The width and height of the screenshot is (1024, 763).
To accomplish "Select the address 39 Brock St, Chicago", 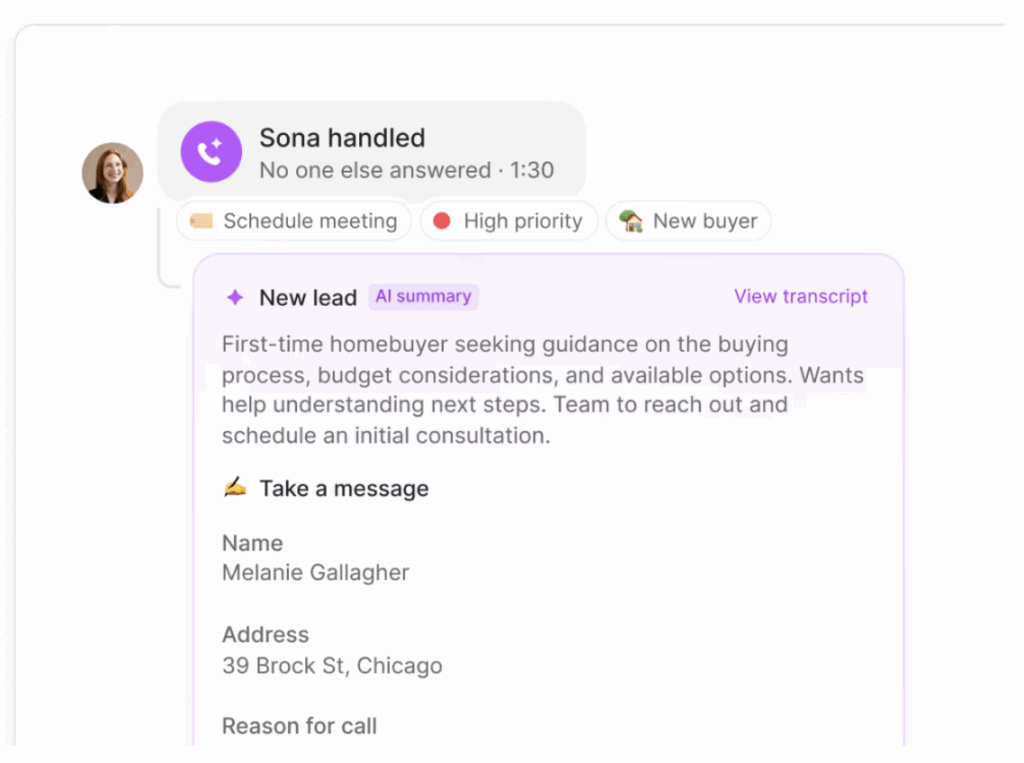I will point(332,666).
